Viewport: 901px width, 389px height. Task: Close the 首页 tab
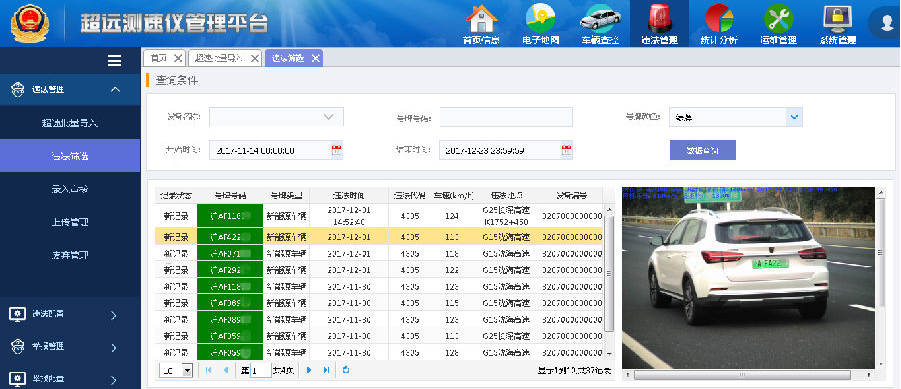pos(178,58)
